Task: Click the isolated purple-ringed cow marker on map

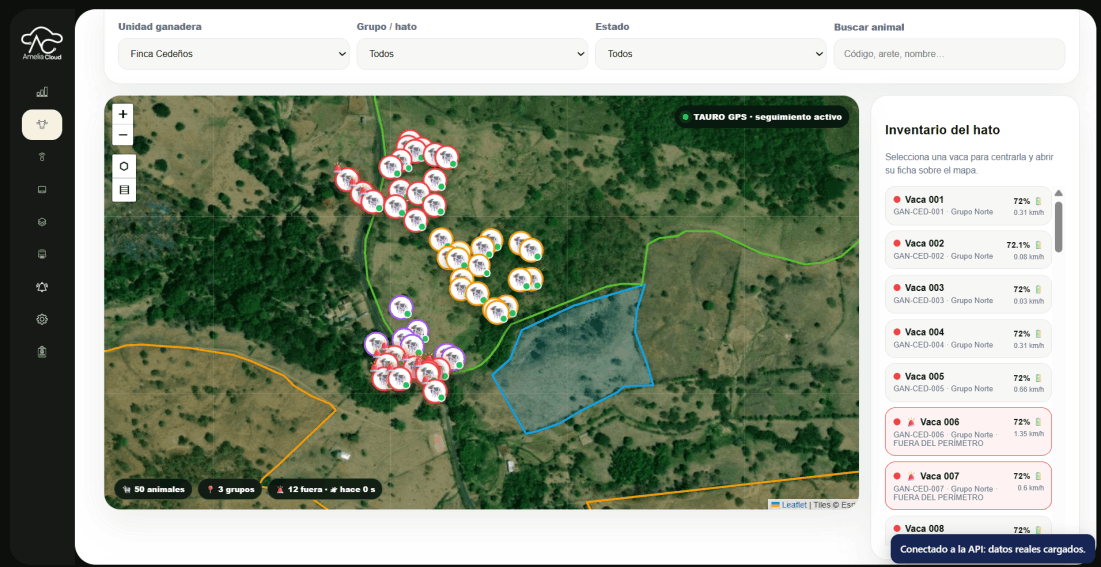Action: (401, 307)
